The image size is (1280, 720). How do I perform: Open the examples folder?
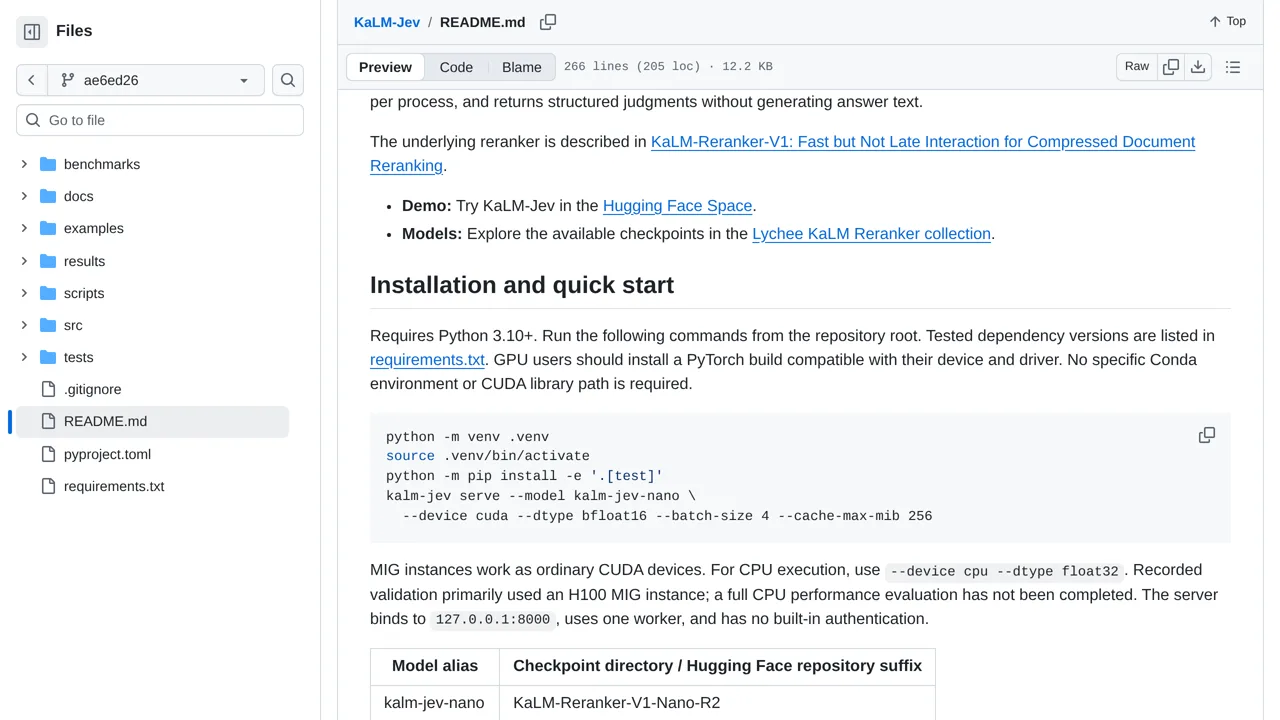tap(94, 228)
